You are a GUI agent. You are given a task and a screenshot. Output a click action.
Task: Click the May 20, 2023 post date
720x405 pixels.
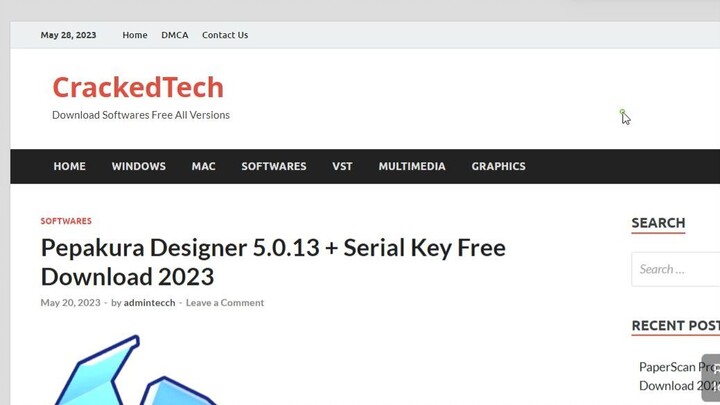pyautogui.click(x=70, y=303)
